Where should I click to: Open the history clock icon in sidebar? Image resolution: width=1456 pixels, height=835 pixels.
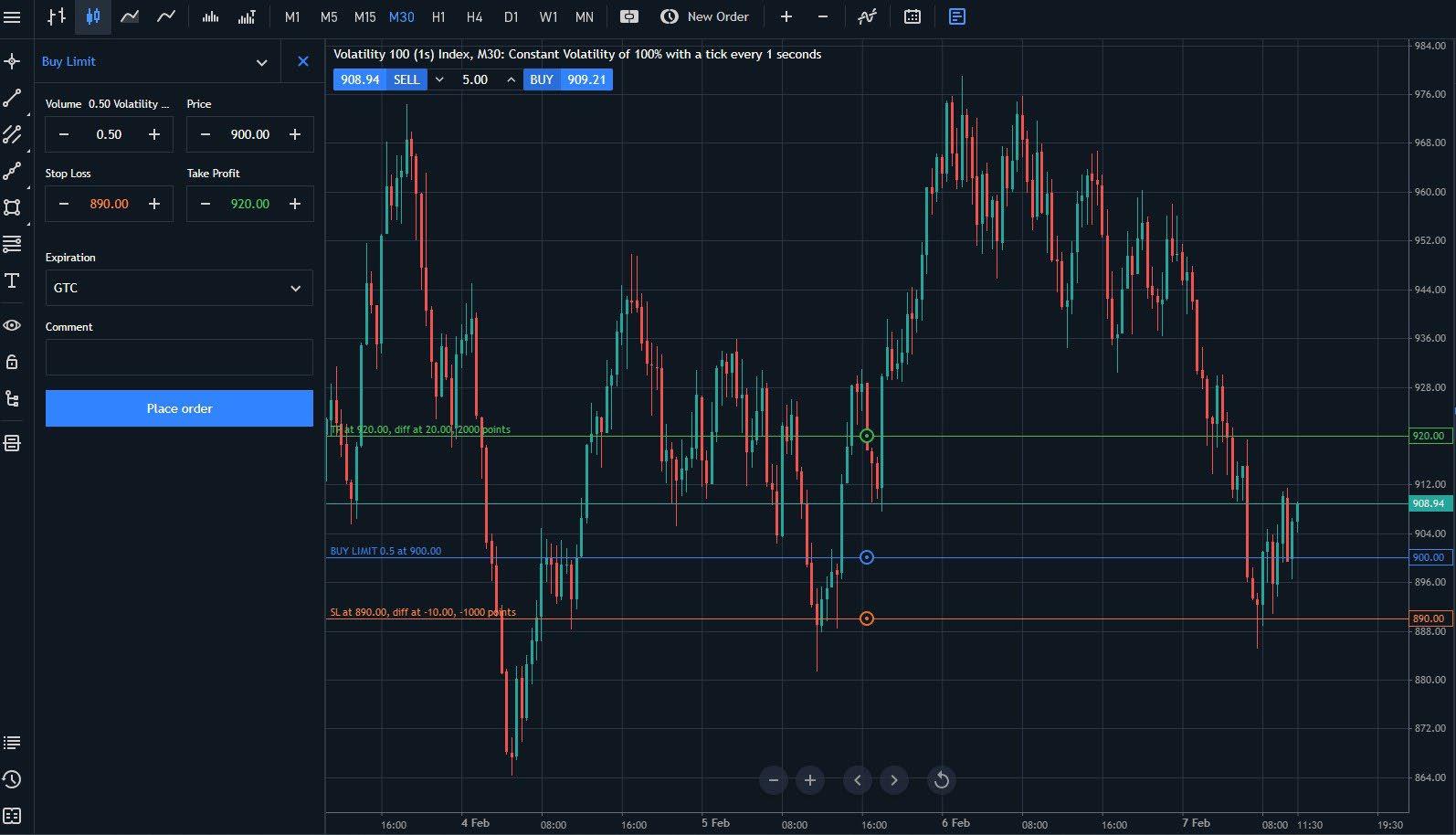click(12, 779)
